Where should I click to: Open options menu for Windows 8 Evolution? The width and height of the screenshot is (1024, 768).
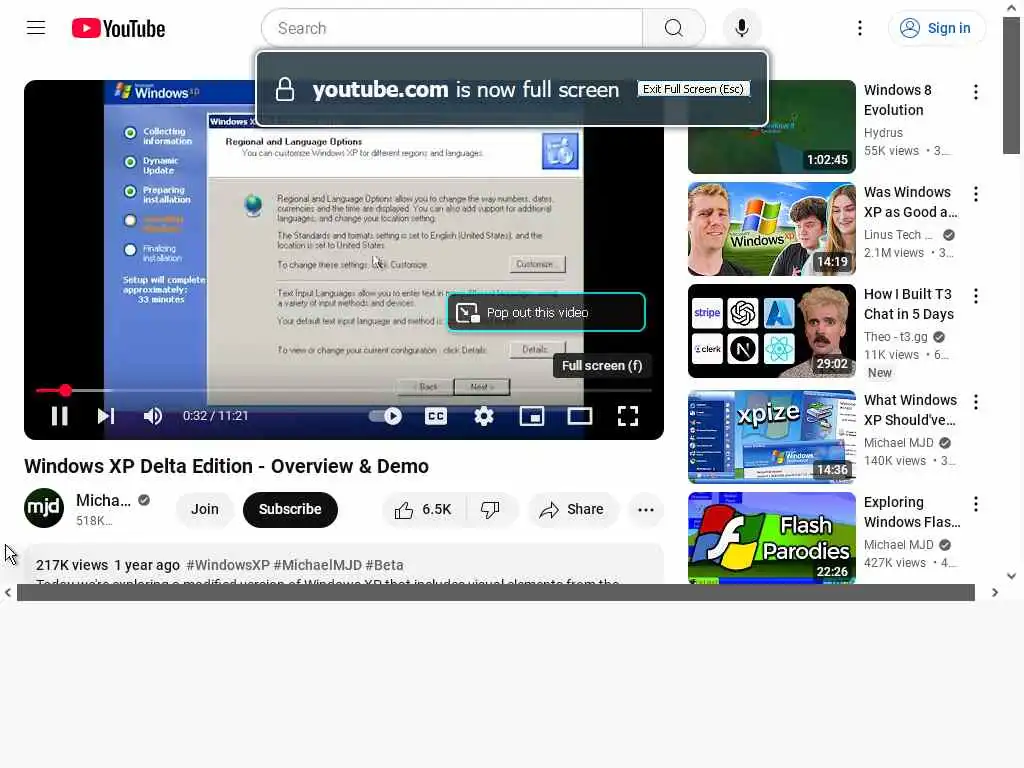pyautogui.click(x=976, y=92)
